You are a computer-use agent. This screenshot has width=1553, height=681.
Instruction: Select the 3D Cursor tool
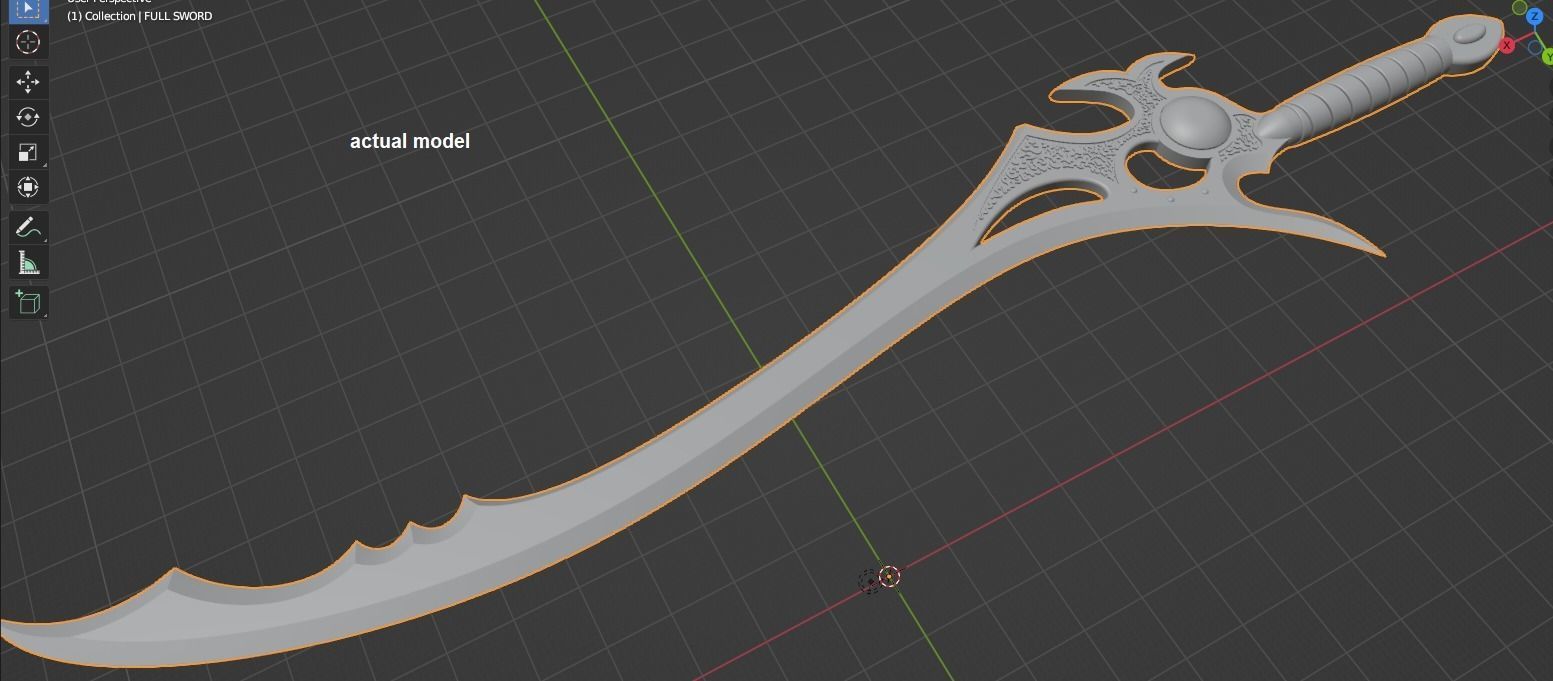tap(27, 42)
